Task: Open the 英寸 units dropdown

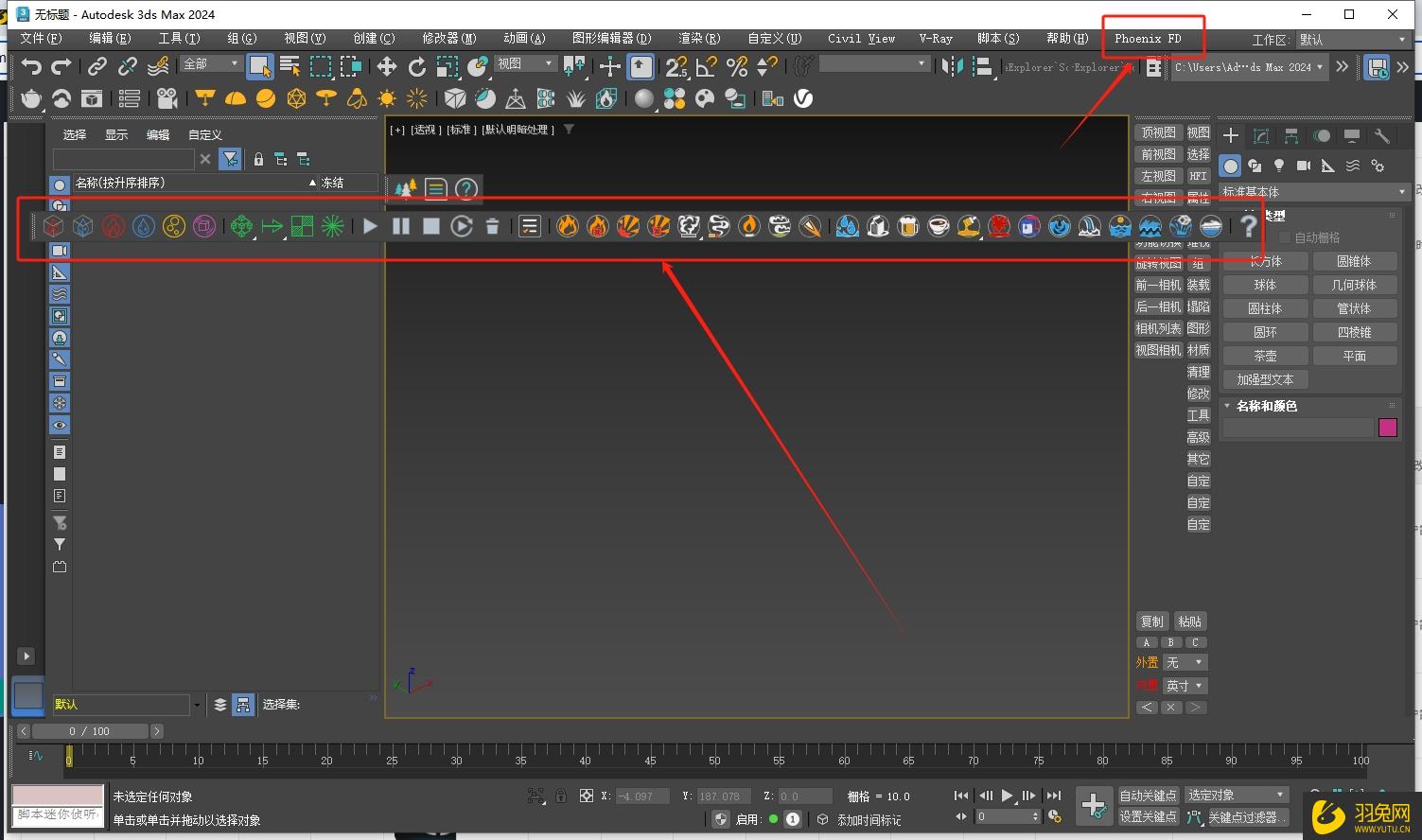Action: tap(1185, 686)
